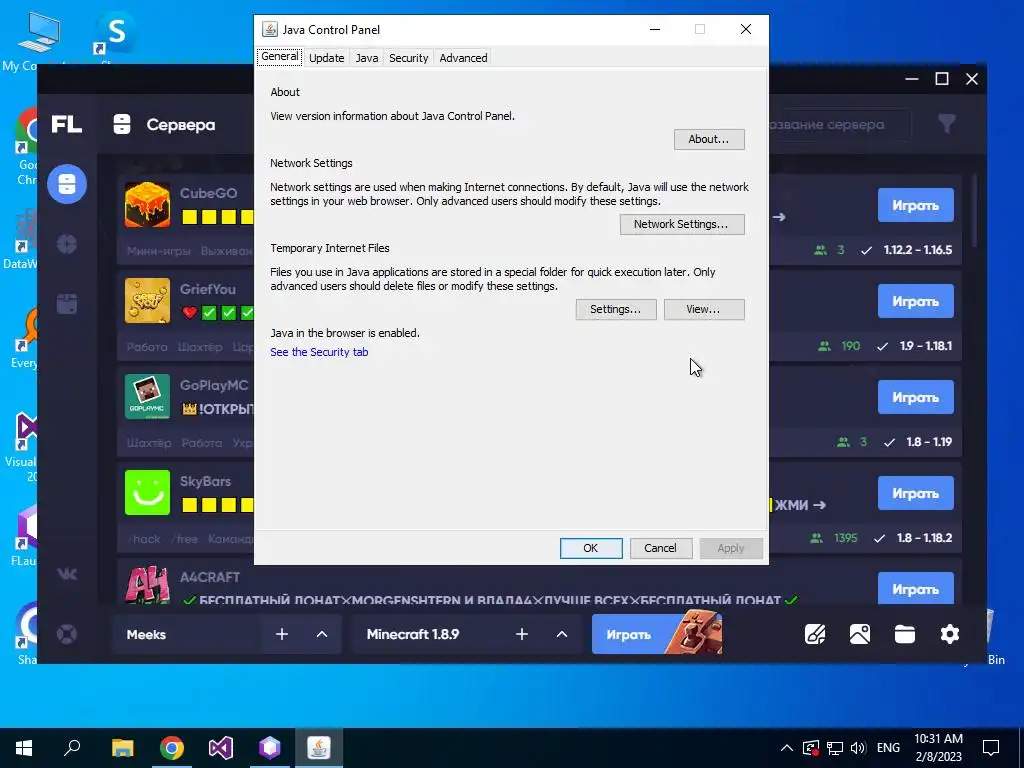Image resolution: width=1024 pixels, height=768 pixels.
Task: Open the About... dialog
Action: (709, 139)
